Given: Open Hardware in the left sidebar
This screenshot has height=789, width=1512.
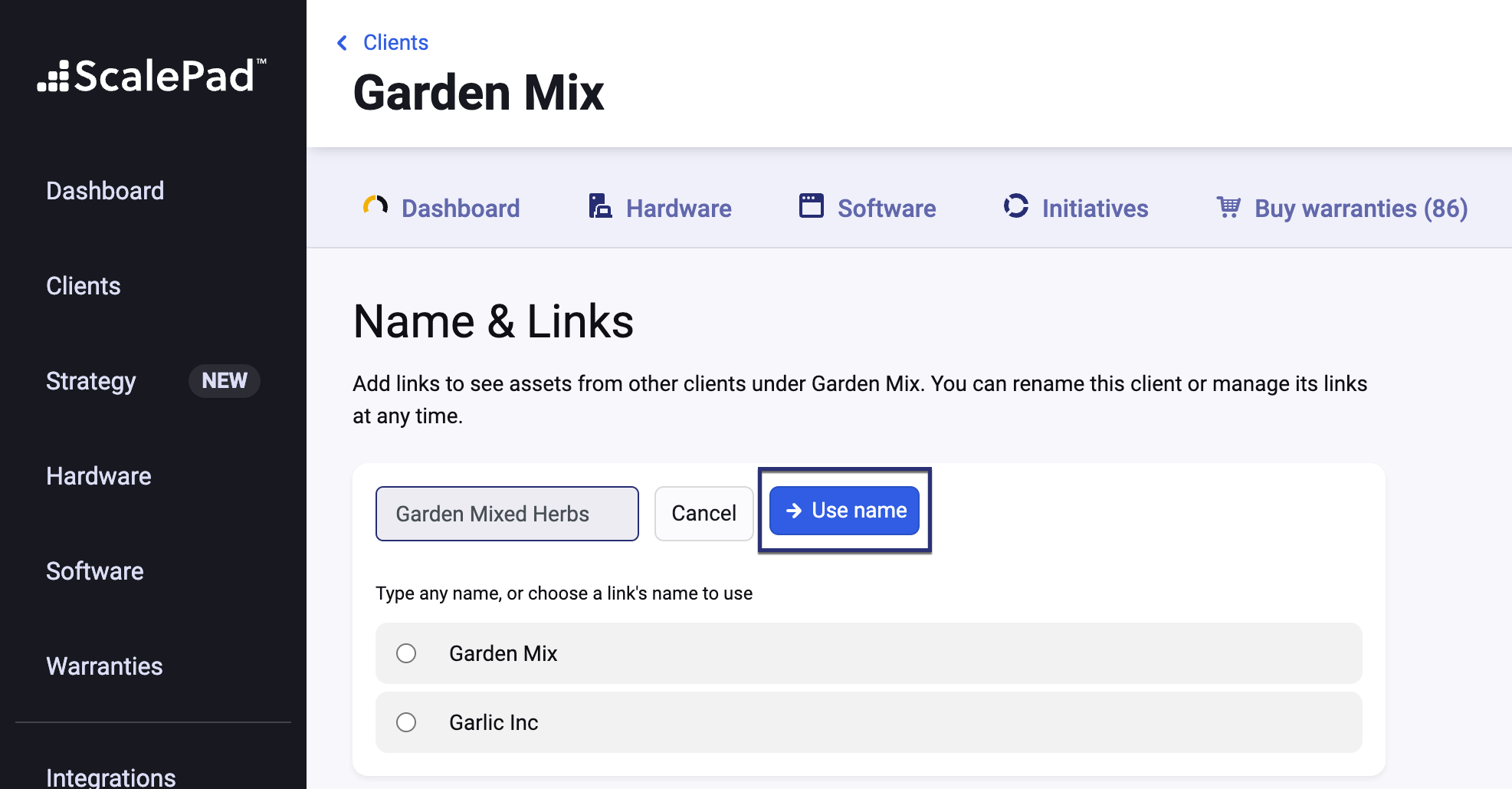Looking at the screenshot, I should coord(99,476).
